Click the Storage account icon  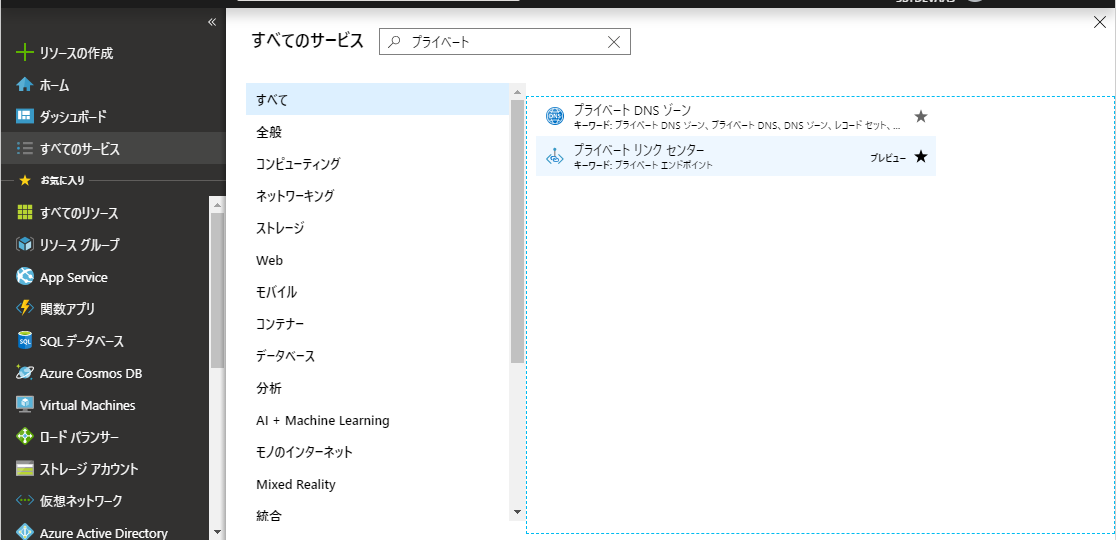pyautogui.click(x=25, y=469)
